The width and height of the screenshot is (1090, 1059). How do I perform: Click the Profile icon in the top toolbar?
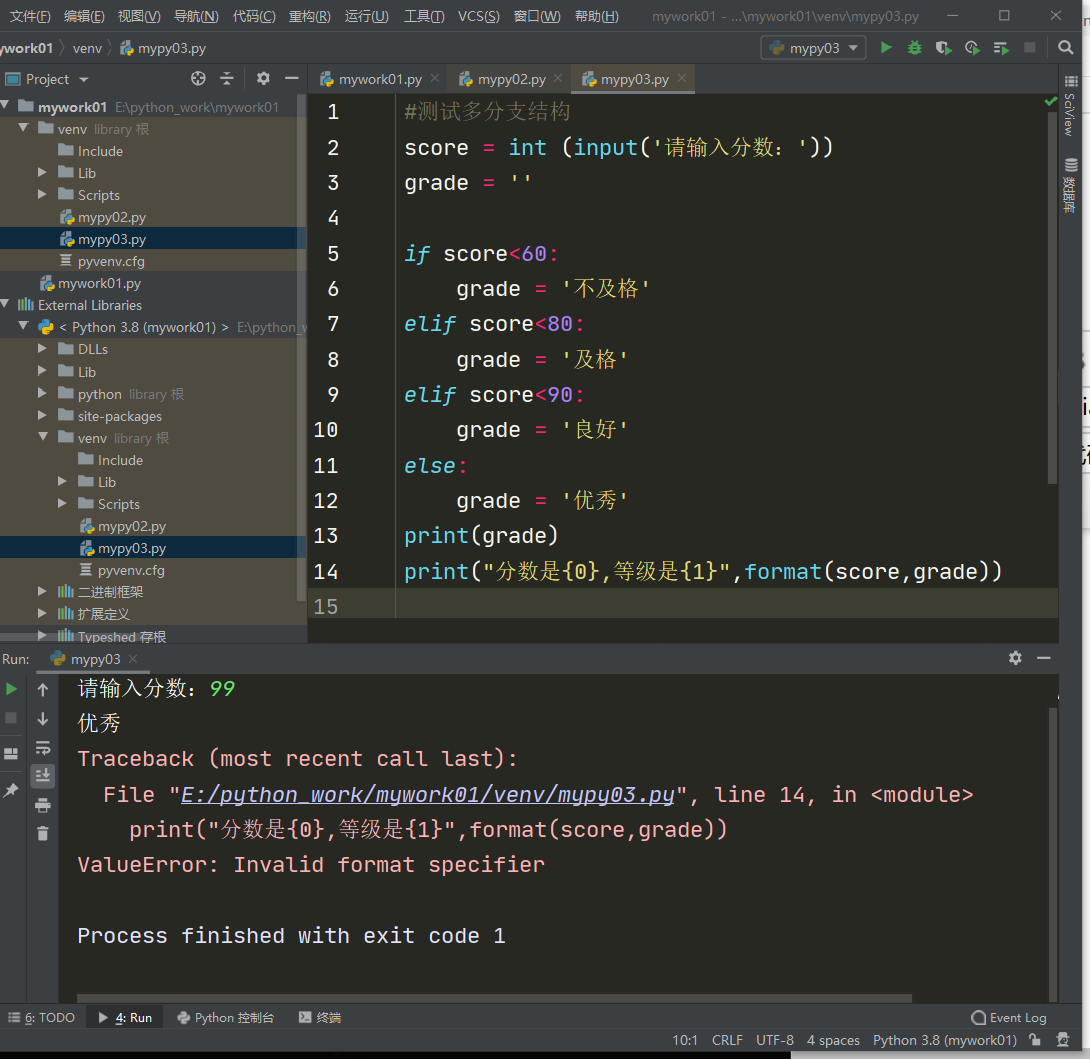point(972,48)
